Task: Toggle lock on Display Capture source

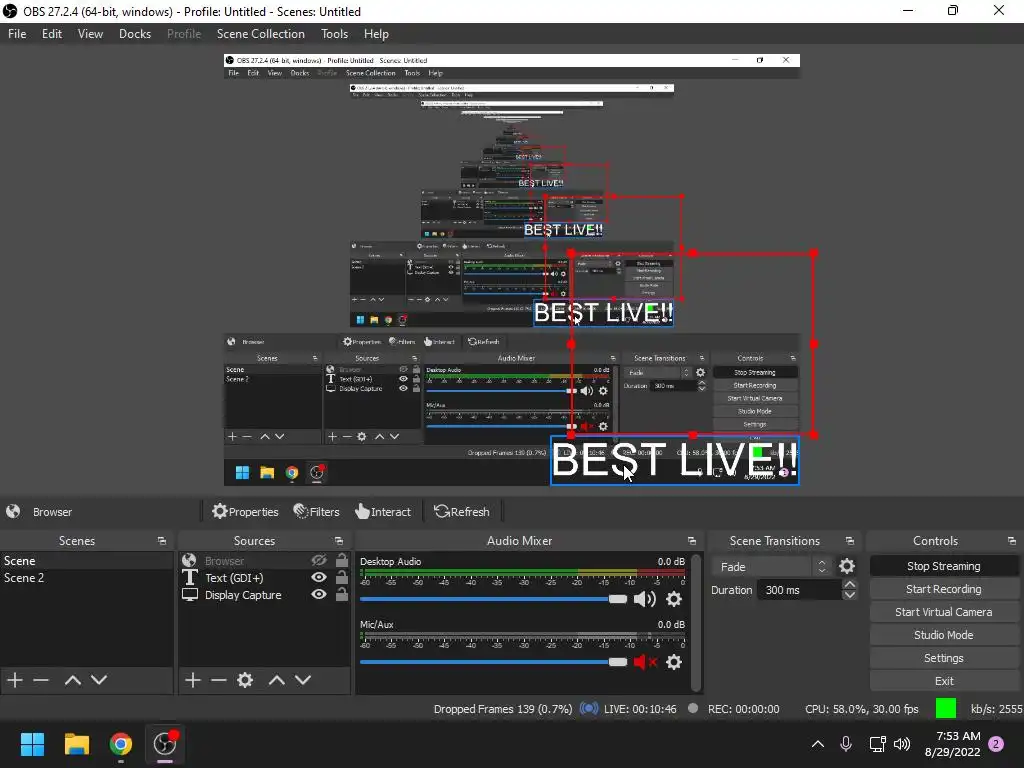Action: click(x=342, y=594)
